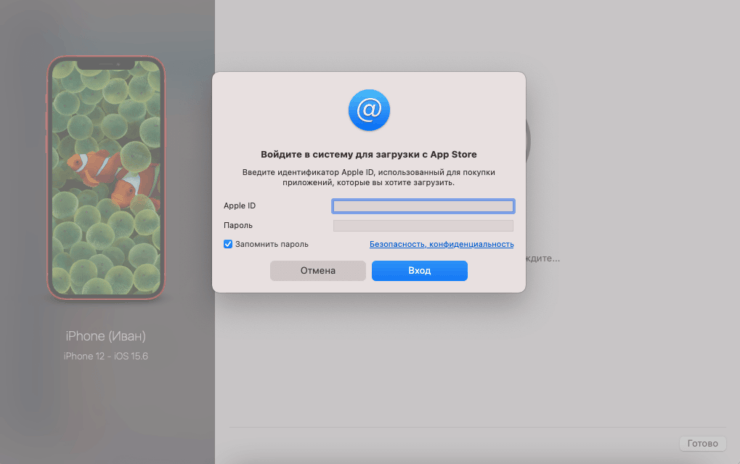Select the iPhone device preview image
740x464 pixels.
pyautogui.click(x=106, y=177)
